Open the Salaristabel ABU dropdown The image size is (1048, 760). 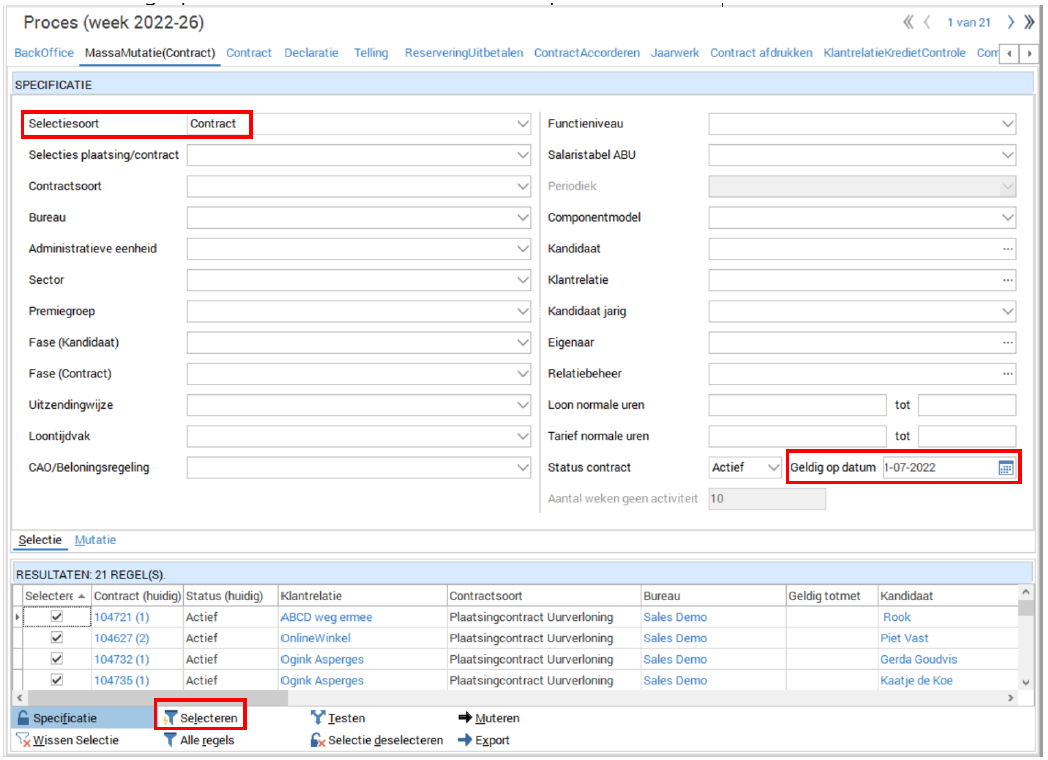(1007, 155)
